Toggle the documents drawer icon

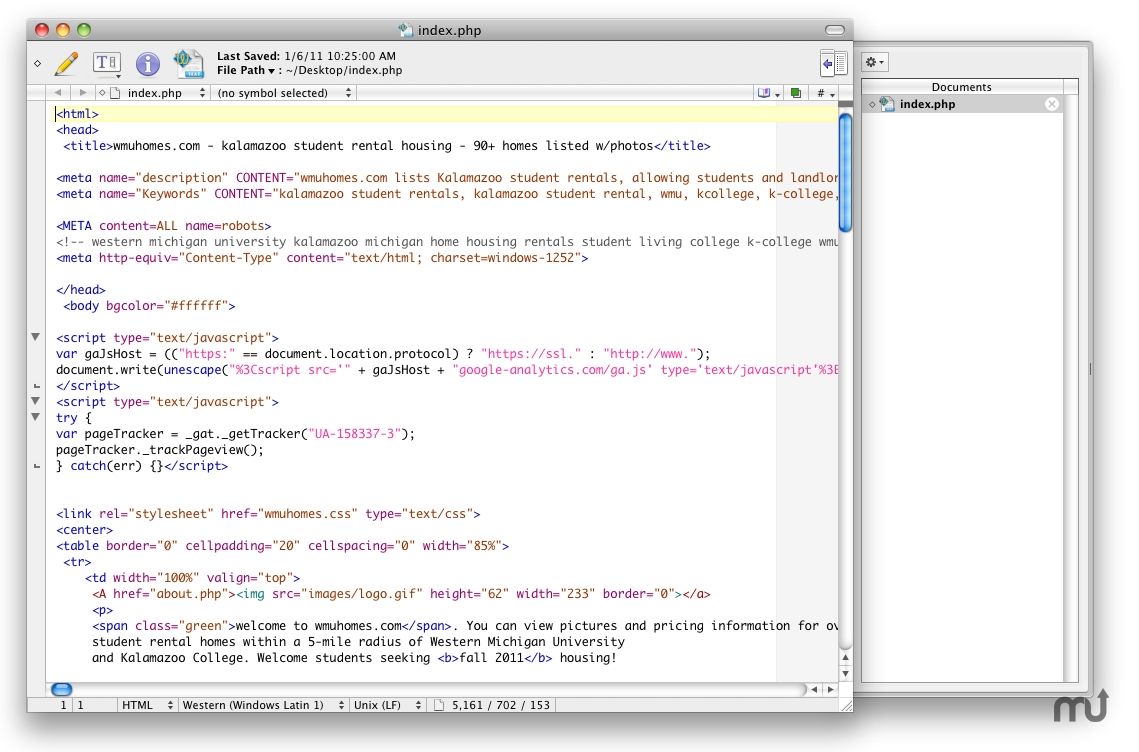pos(833,64)
